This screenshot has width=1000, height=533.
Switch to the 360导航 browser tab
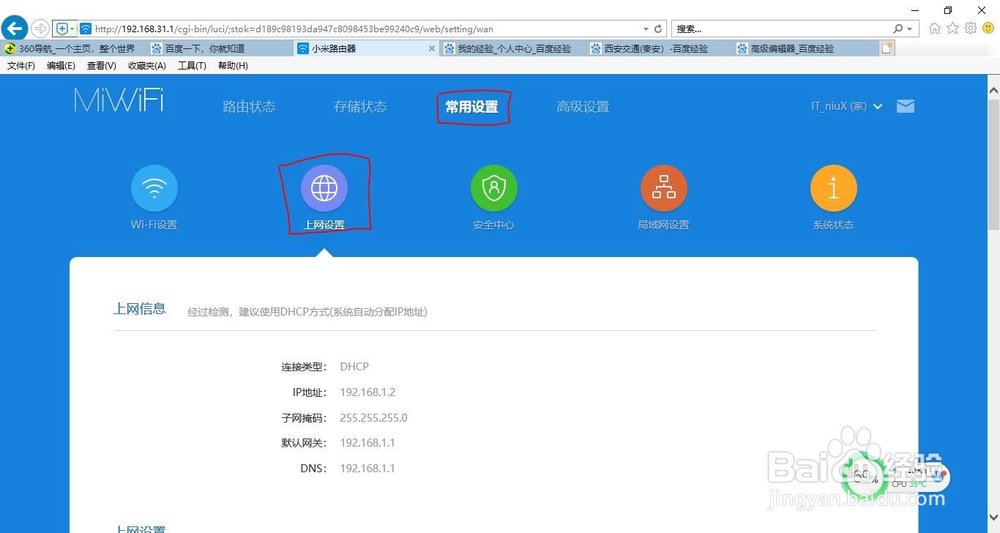[x=73, y=48]
